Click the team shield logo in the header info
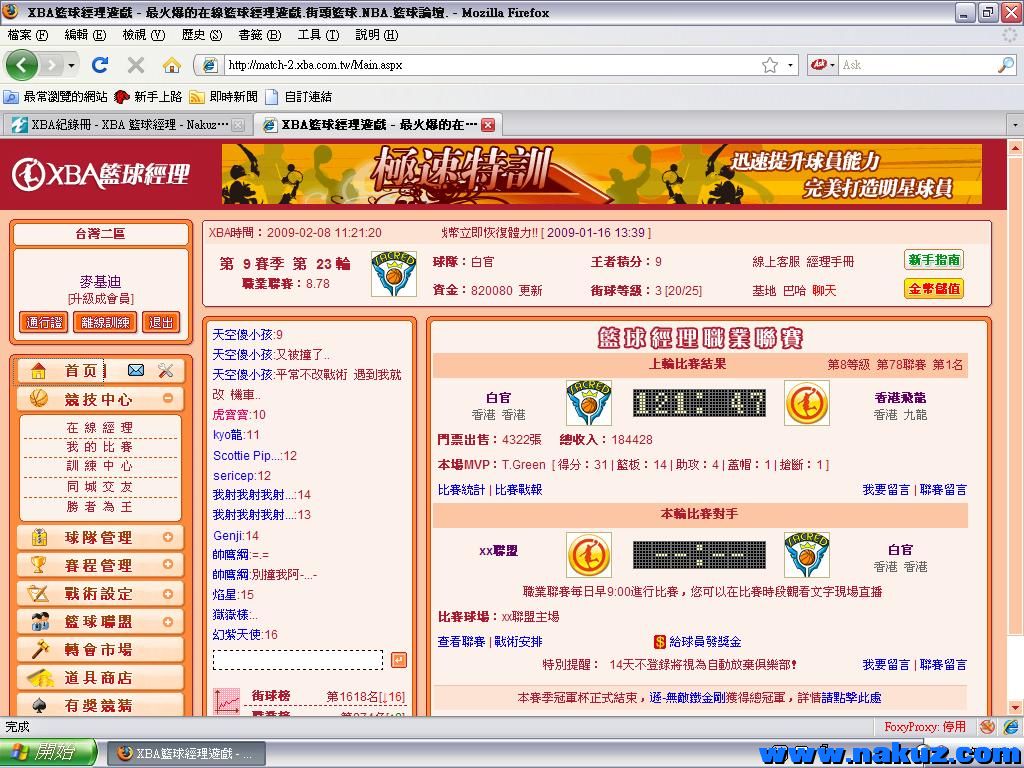The height and width of the screenshot is (768, 1024). pos(394,274)
